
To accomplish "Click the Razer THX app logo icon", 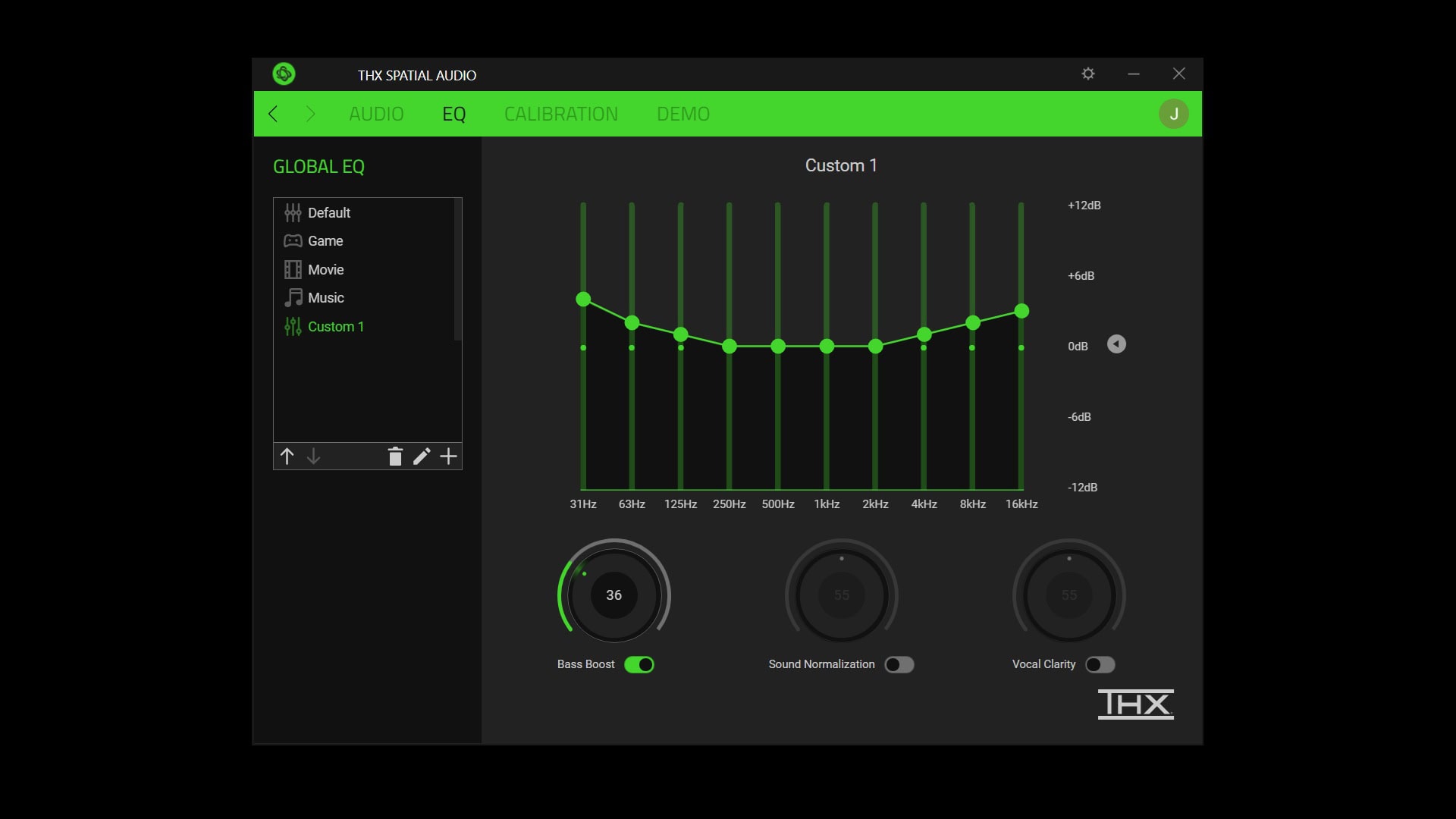I will 284,74.
